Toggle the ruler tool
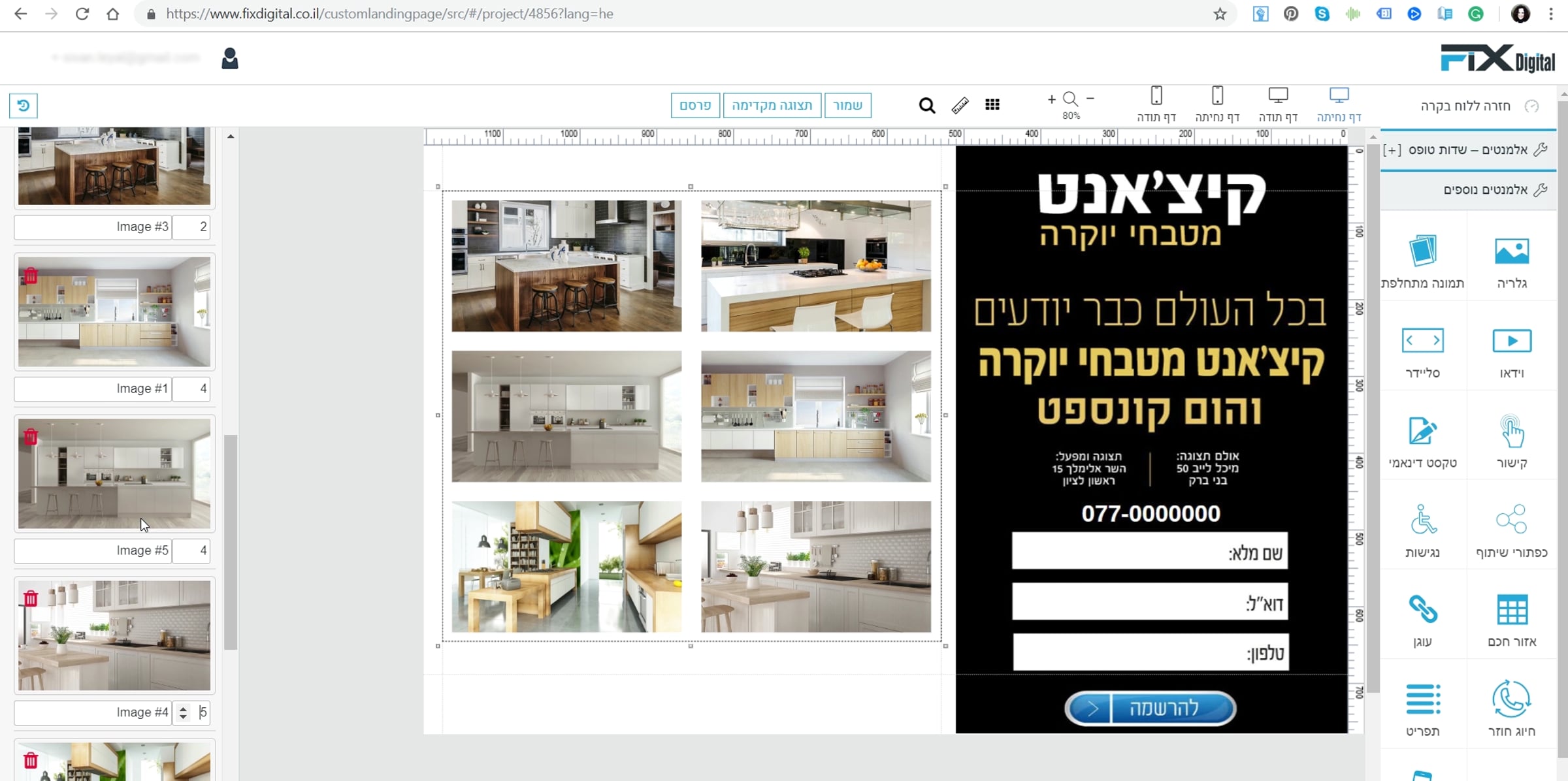Screen dimensions: 1568x781 pyautogui.click(x=960, y=105)
